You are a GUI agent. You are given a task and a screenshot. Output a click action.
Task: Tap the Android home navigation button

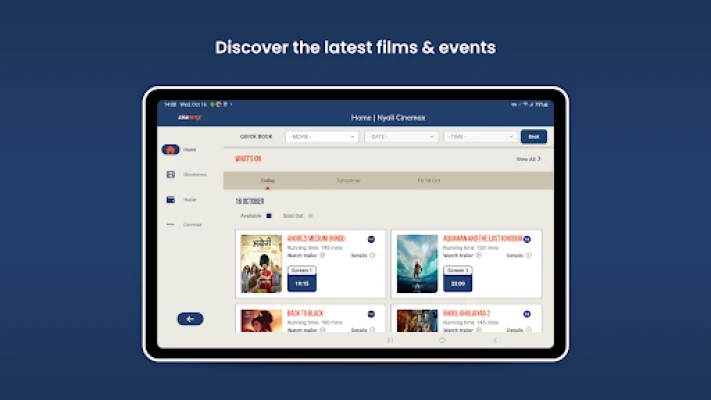(442, 340)
